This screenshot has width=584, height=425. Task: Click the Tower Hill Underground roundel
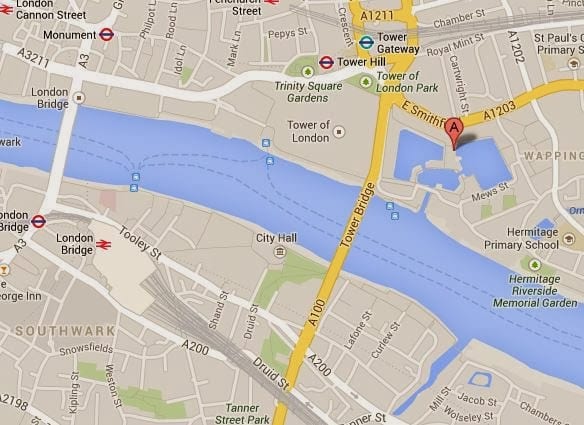(326, 63)
